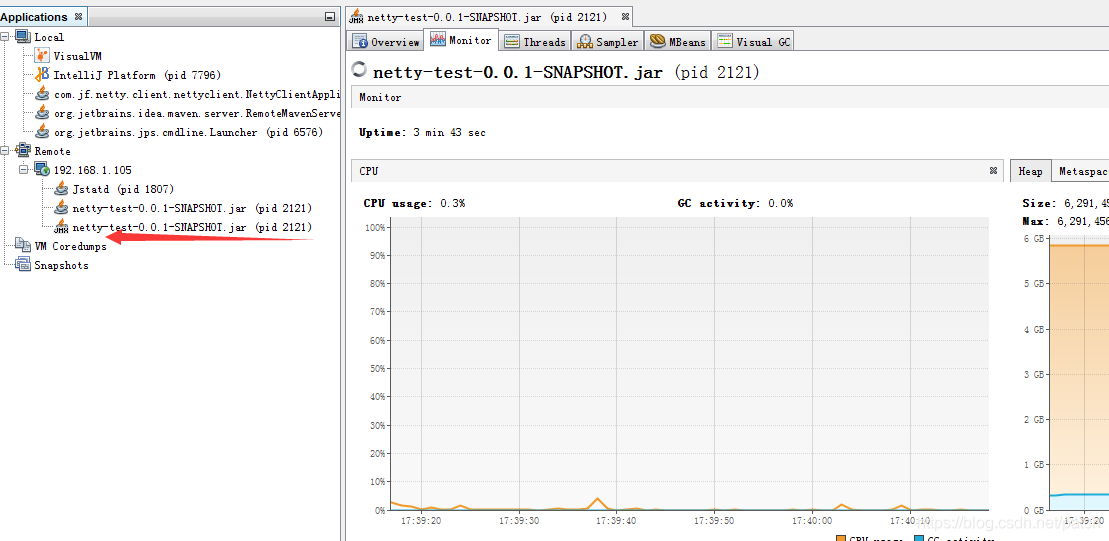Select com.jf.netty.client.nettyclient entry
The image size is (1109, 541).
coord(197,94)
